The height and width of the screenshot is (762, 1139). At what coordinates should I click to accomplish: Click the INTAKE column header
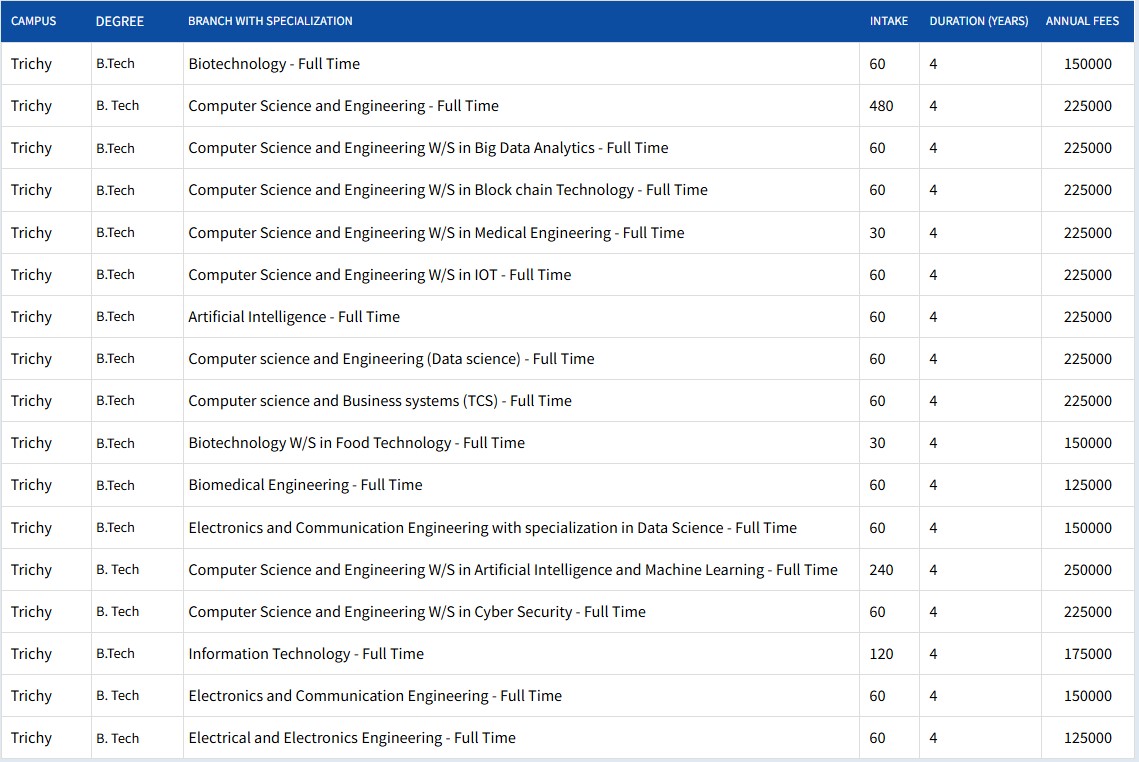889,21
